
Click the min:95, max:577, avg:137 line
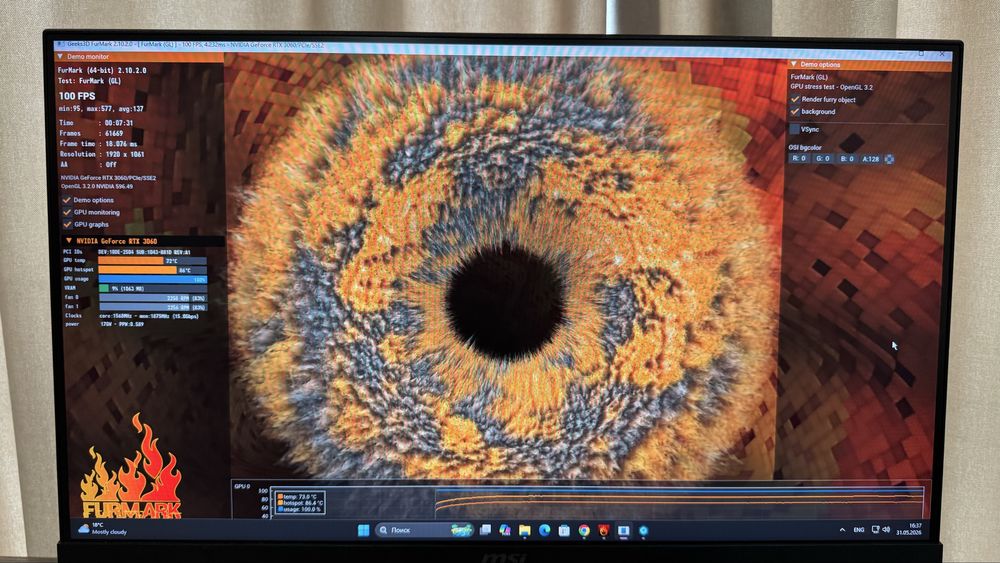pyautogui.click(x=101, y=109)
